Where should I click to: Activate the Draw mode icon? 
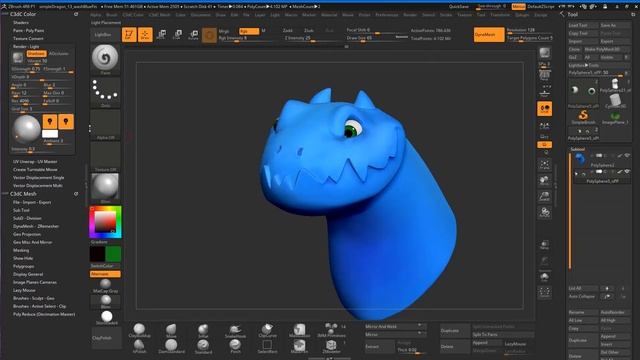(145, 35)
